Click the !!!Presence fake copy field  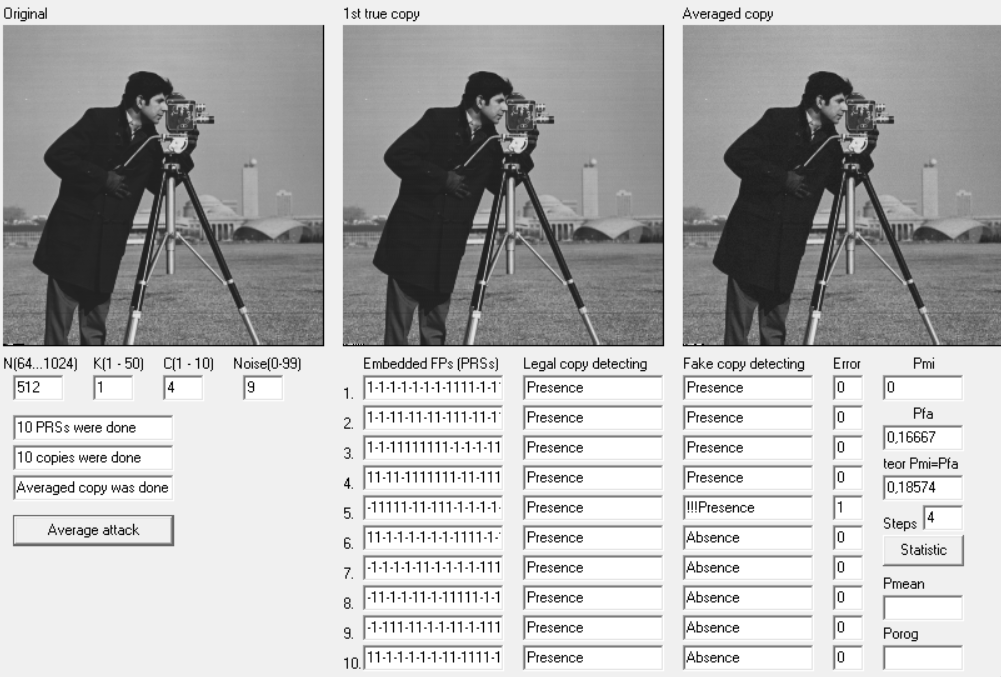748,508
